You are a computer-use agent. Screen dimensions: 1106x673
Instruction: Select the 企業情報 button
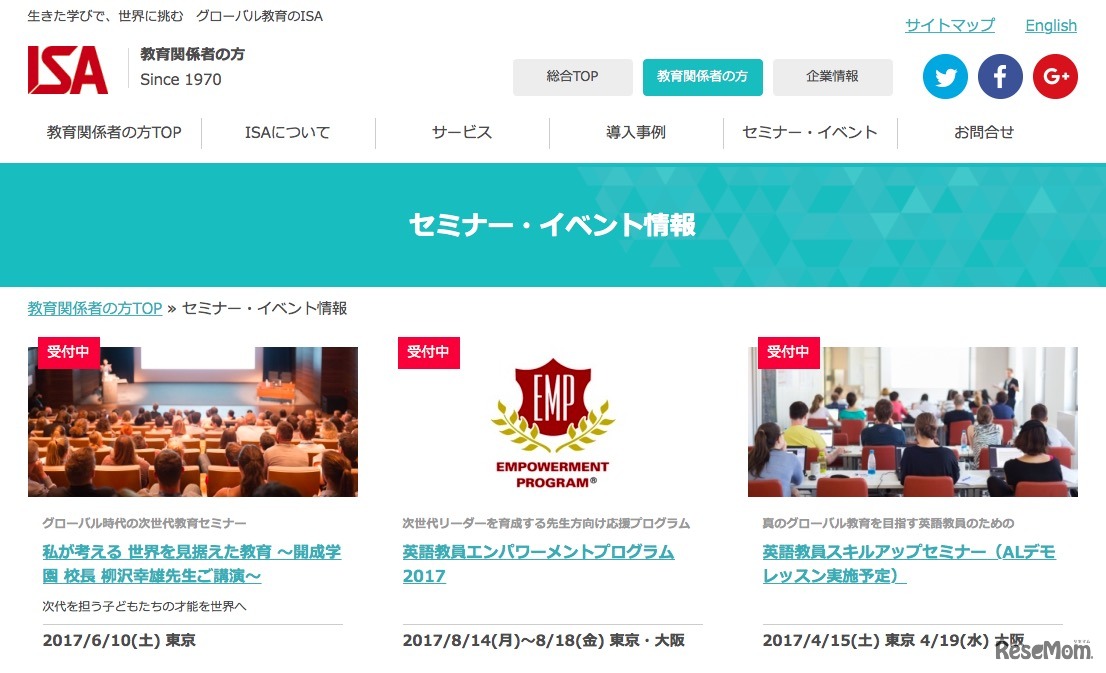tap(832, 77)
